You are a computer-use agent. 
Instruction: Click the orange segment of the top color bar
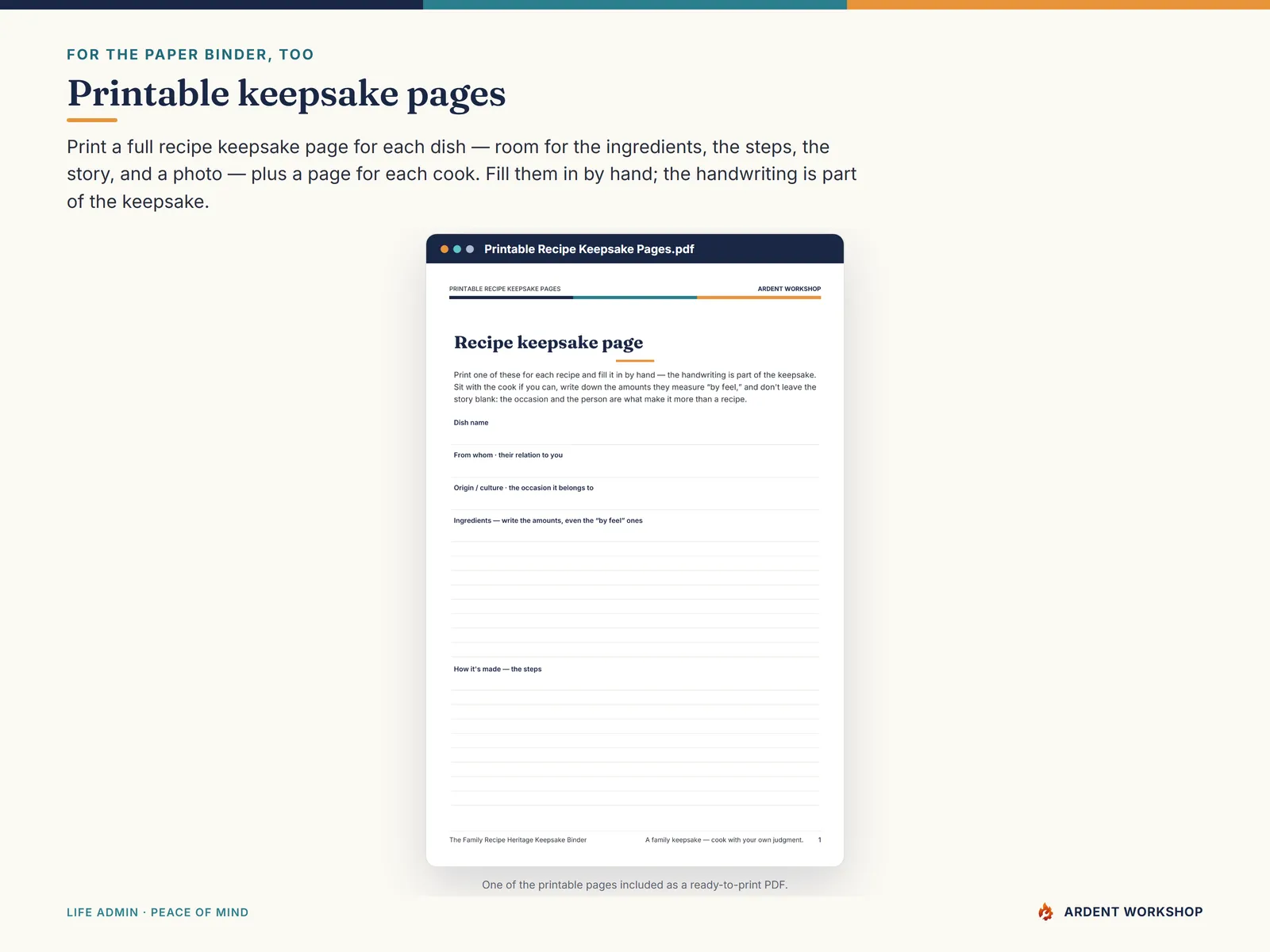[x=1058, y=5]
